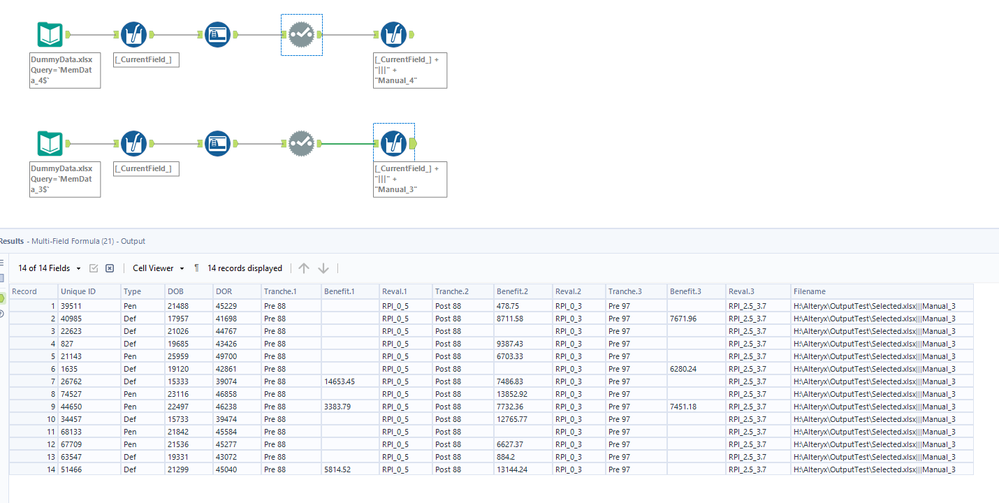Viewport: 999px width, 503px height.
Task: Click clear field selection X icon
Action: pyautogui.click(x=110, y=268)
